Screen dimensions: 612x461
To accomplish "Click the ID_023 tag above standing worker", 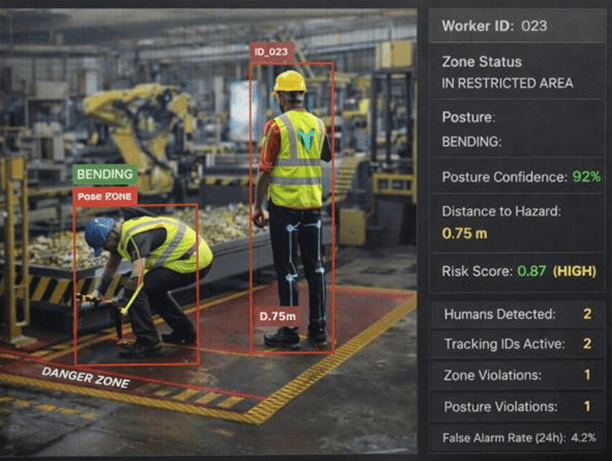I will 271,53.
